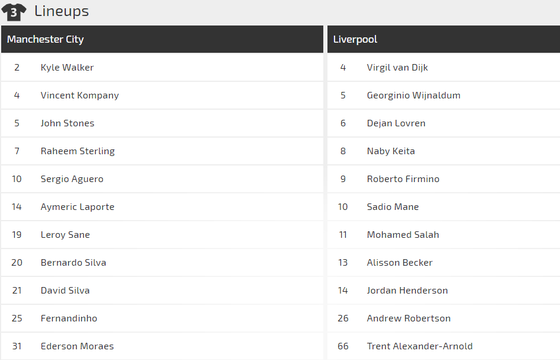Open Mohamed Salah's profile

click(x=403, y=235)
